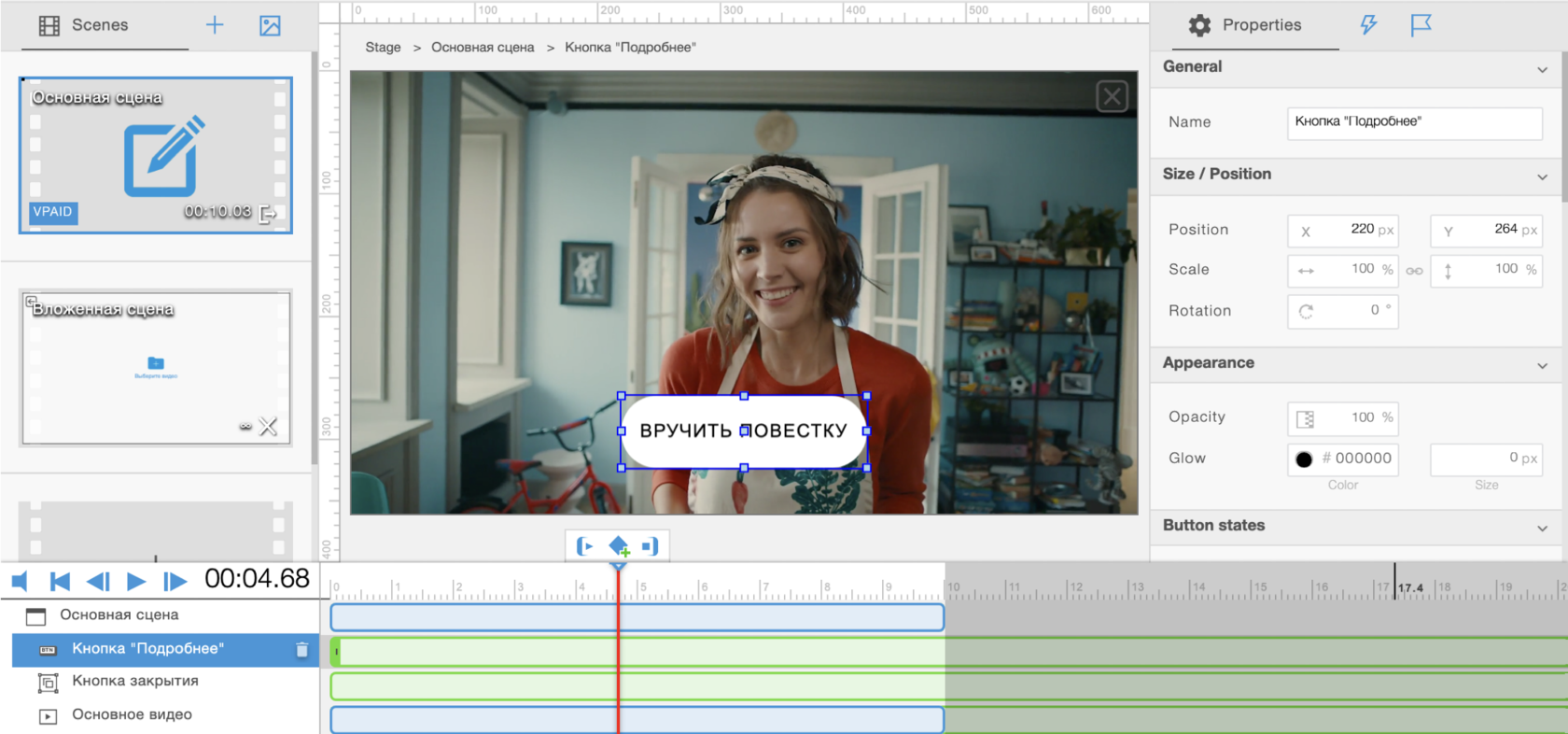
Task: Toggle the scale proportion link
Action: 1414,271
